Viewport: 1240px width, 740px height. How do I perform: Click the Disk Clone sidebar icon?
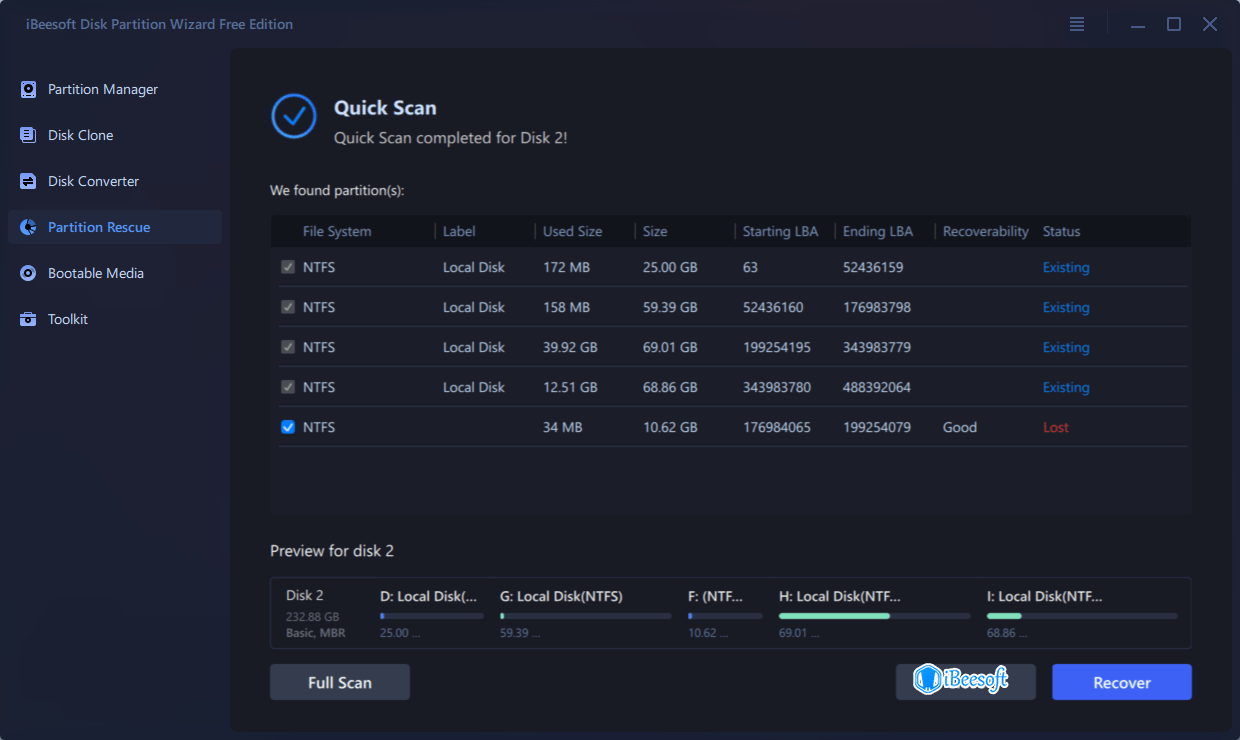(x=28, y=136)
